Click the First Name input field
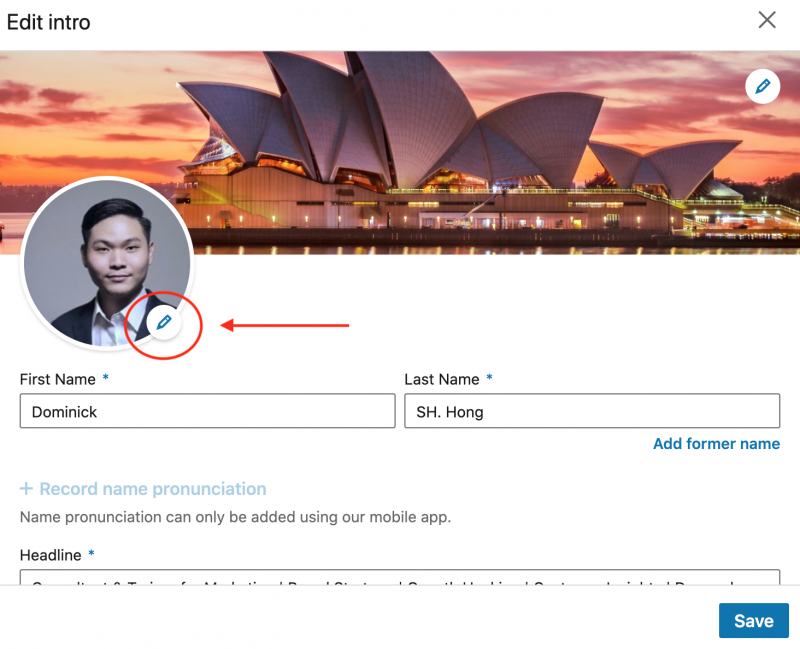This screenshot has height=649, width=800. point(208,411)
